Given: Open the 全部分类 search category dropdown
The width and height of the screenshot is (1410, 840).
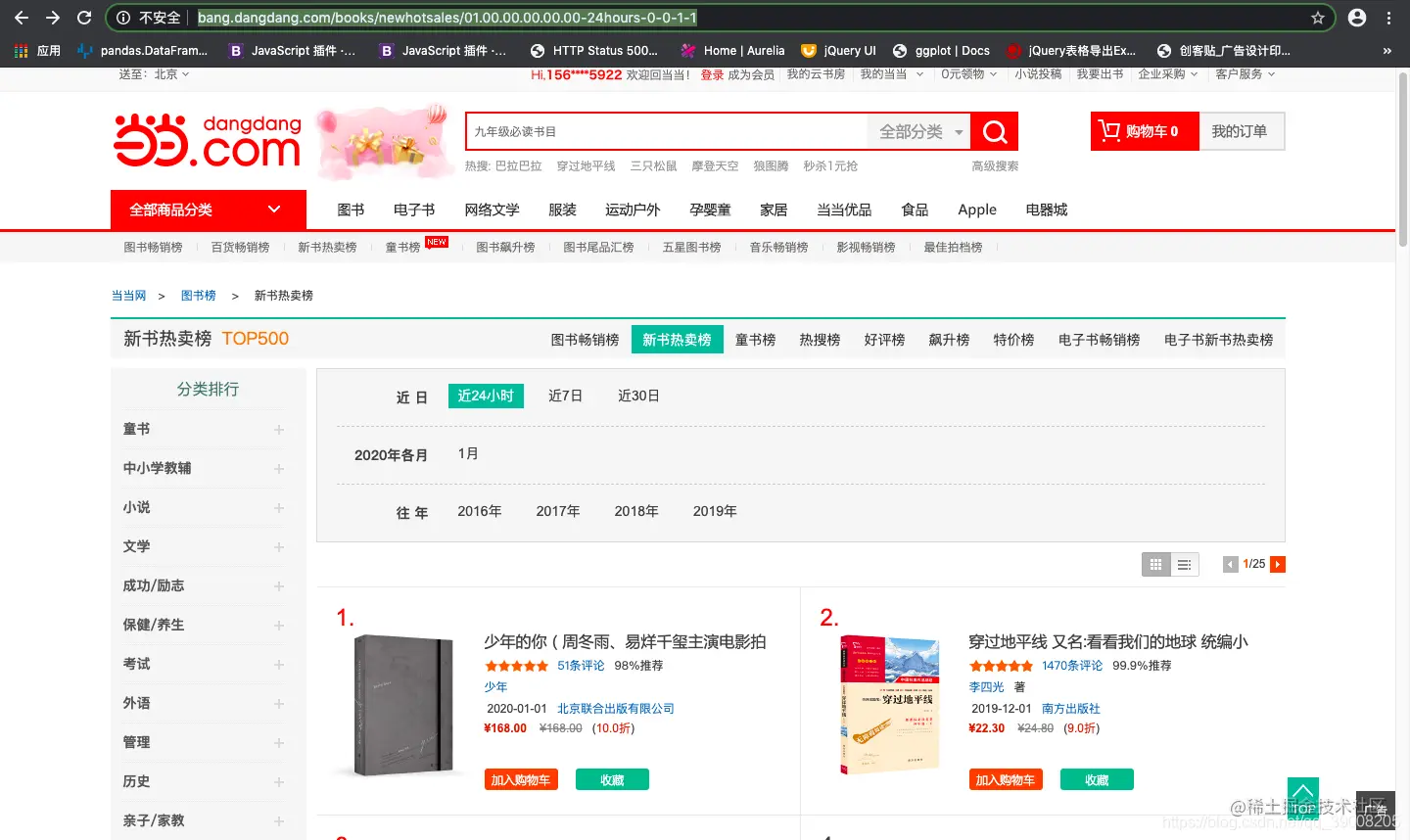Looking at the screenshot, I should pyautogui.click(x=916, y=130).
